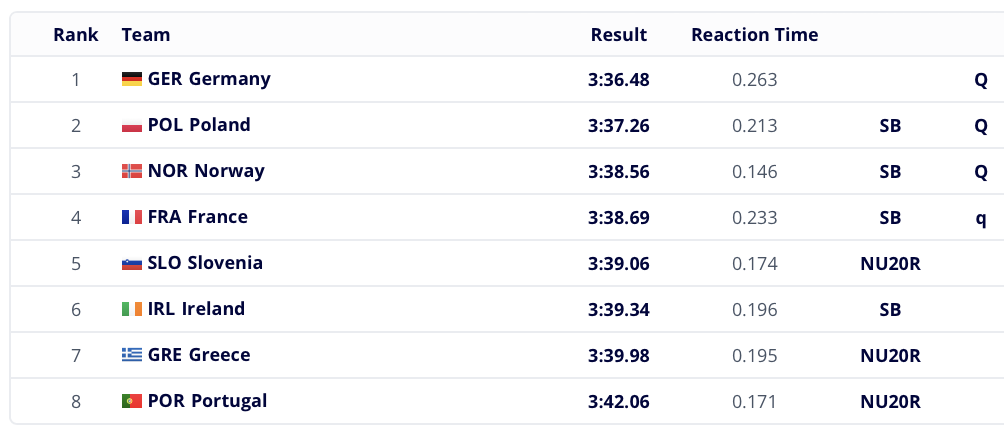Open the GER Germany team link
1004x434 pixels.
(x=209, y=79)
